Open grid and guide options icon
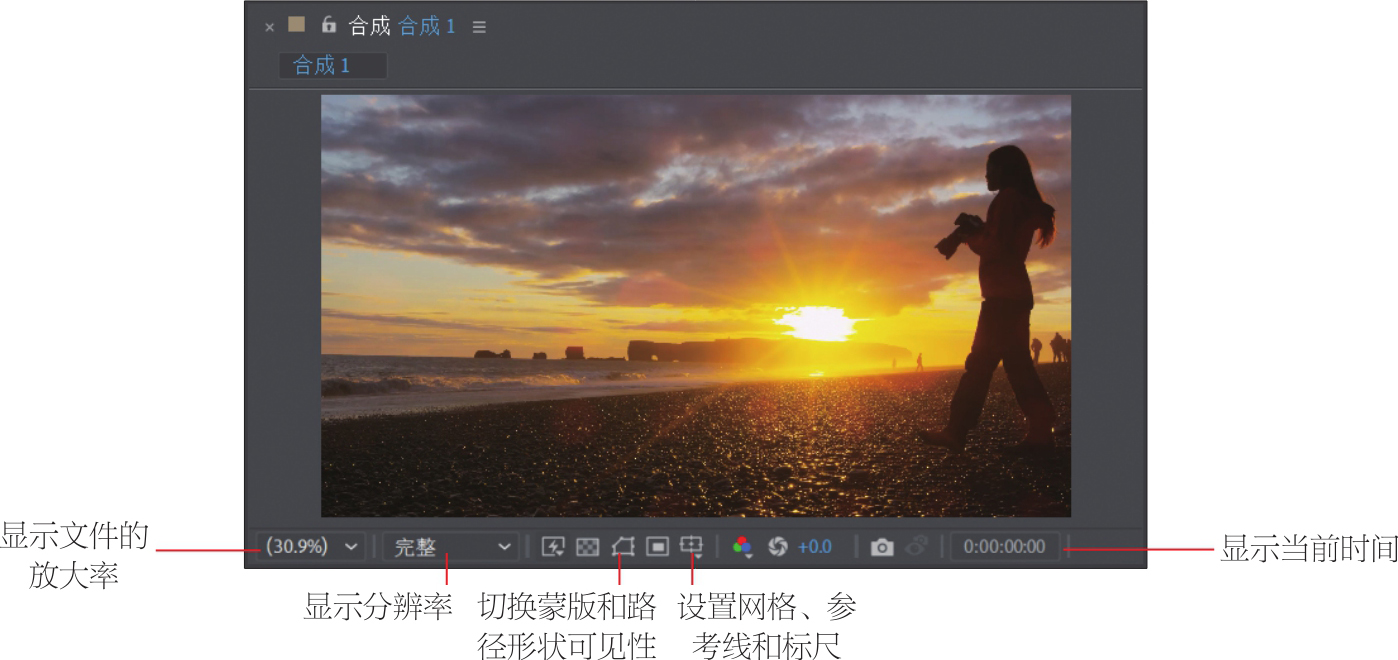 [x=691, y=546]
